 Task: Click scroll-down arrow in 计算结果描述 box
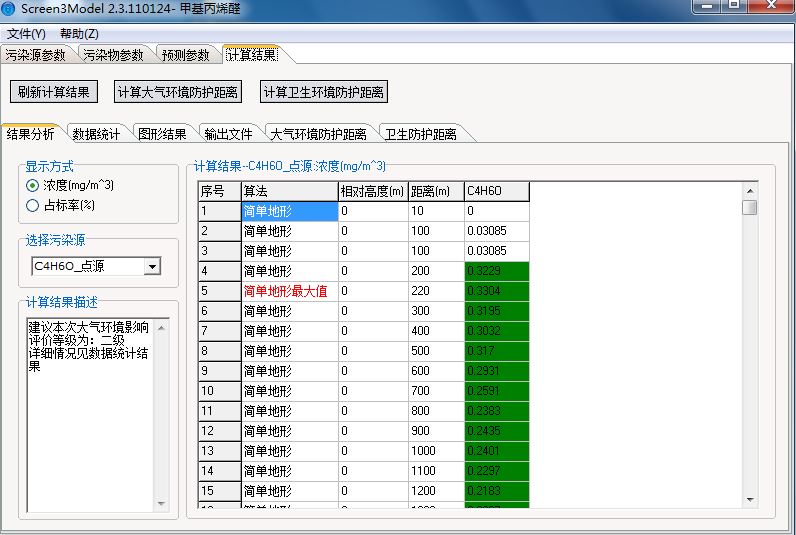[161, 504]
